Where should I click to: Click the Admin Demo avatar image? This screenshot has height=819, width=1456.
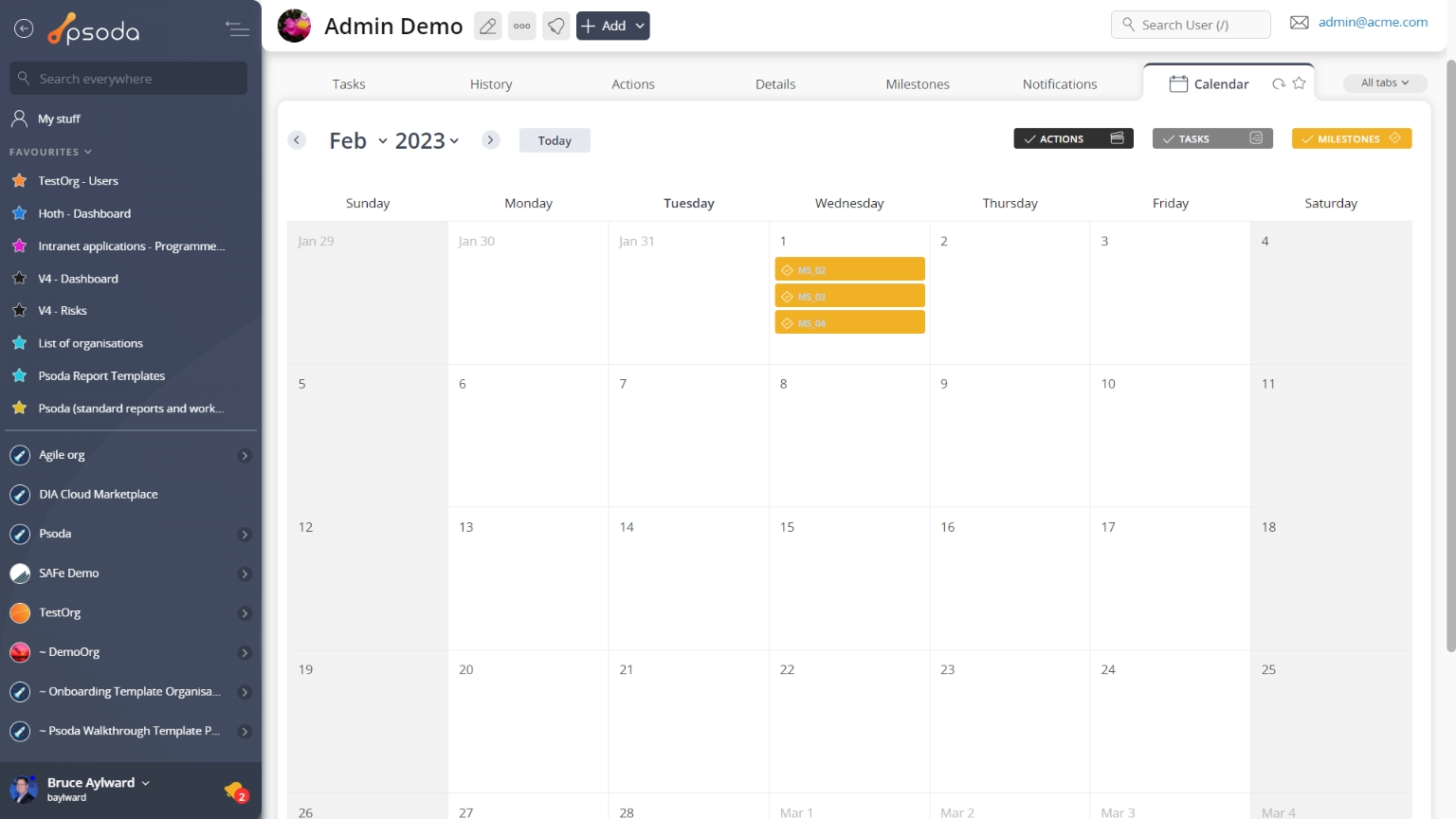(x=294, y=26)
